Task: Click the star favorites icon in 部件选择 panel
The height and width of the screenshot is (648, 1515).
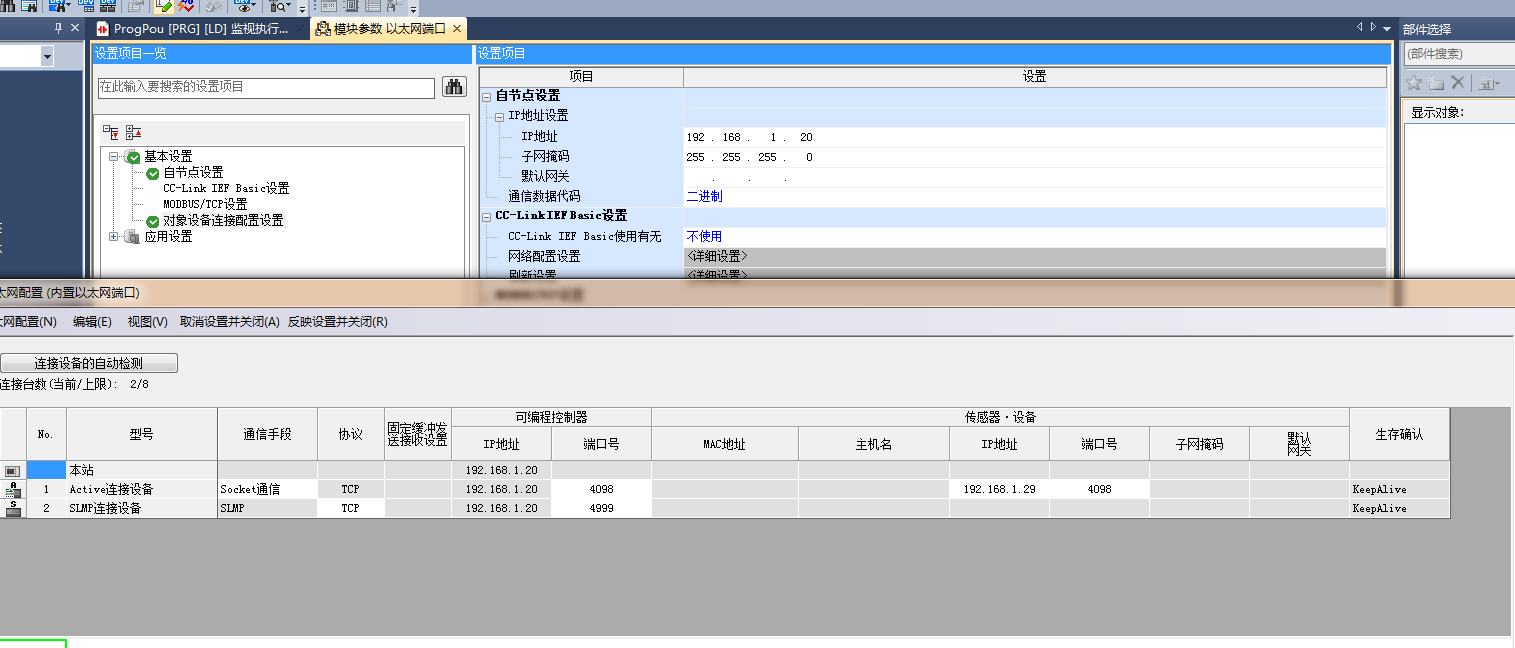Action: 1414,83
